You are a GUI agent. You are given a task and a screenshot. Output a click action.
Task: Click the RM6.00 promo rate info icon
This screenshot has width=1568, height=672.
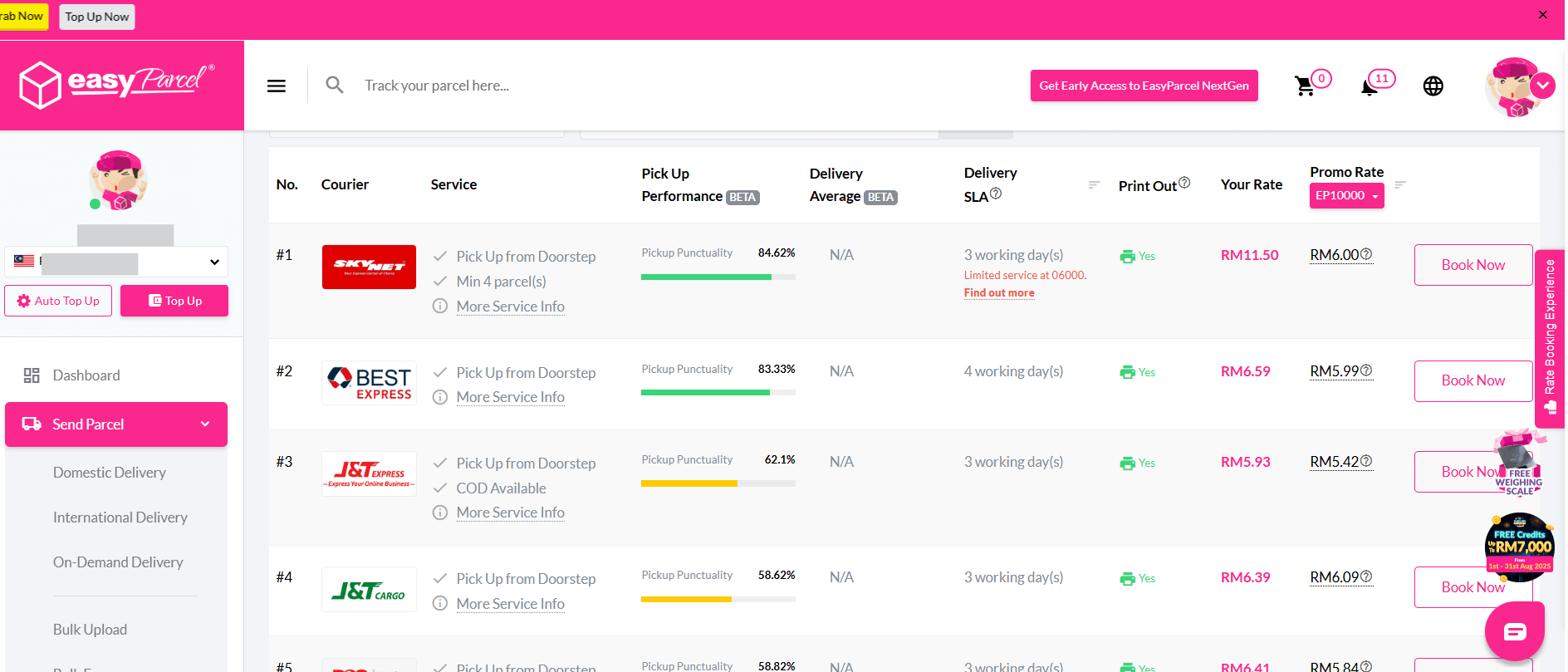[1366, 254]
